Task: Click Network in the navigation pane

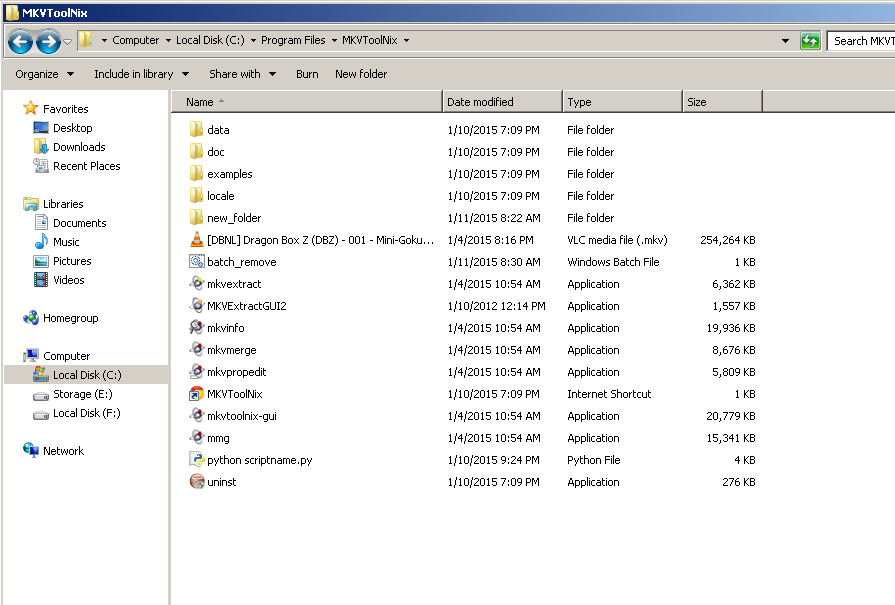Action: click(63, 451)
